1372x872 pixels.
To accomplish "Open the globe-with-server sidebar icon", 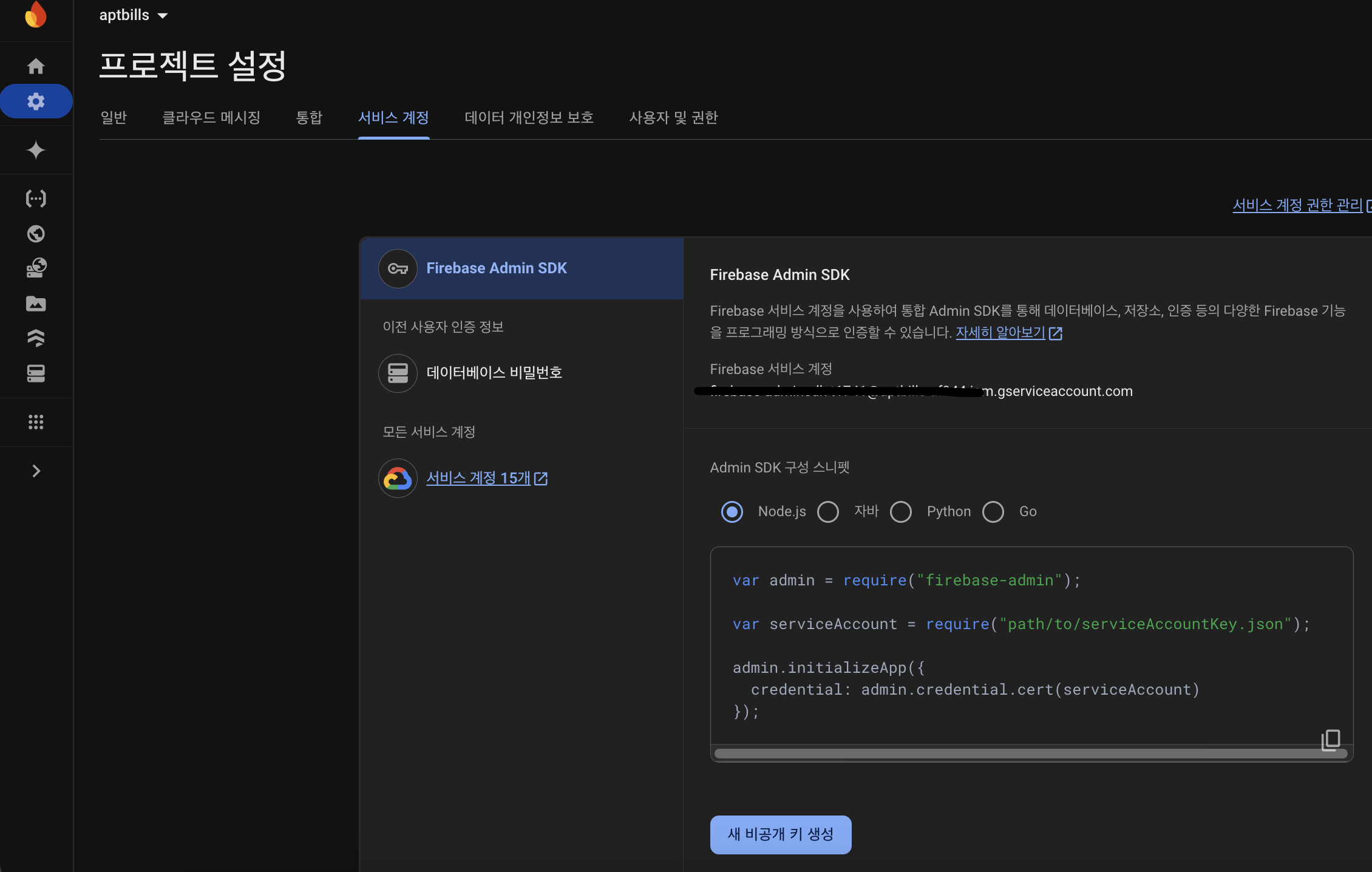I will tap(36, 268).
